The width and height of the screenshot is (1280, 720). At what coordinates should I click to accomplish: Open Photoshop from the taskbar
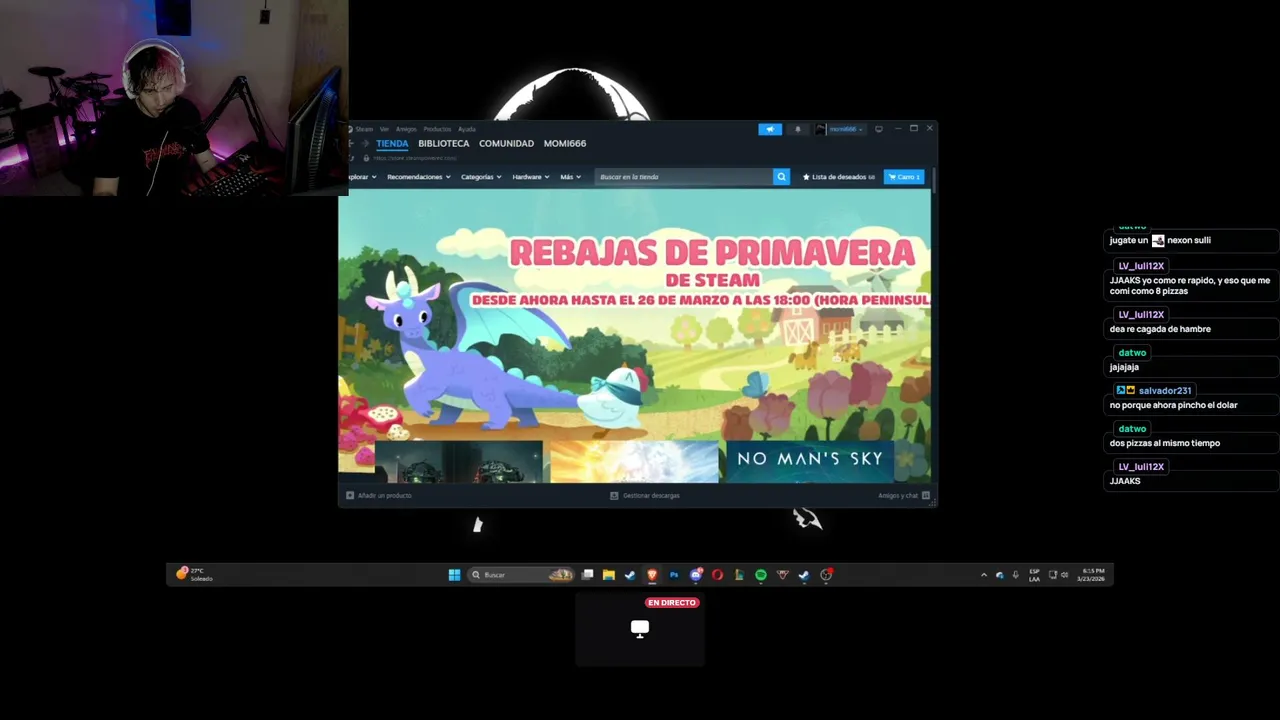pos(674,575)
